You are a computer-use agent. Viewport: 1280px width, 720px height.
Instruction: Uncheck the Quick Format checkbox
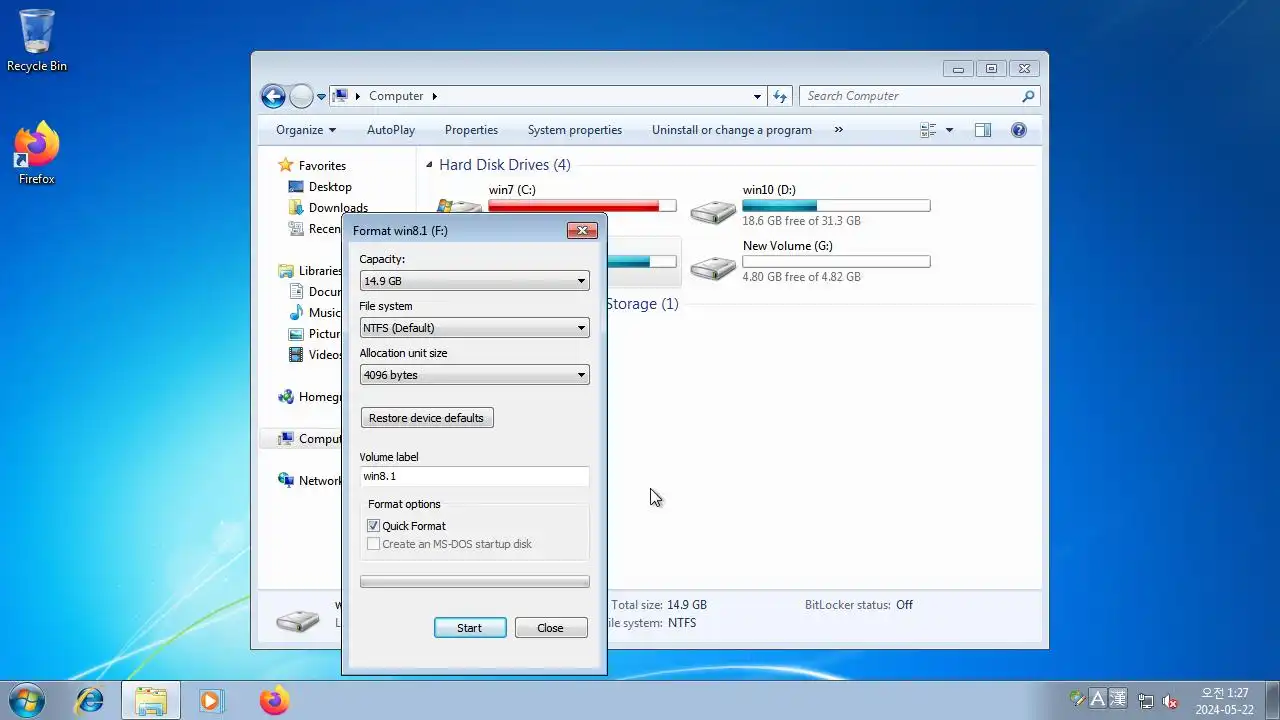(373, 526)
